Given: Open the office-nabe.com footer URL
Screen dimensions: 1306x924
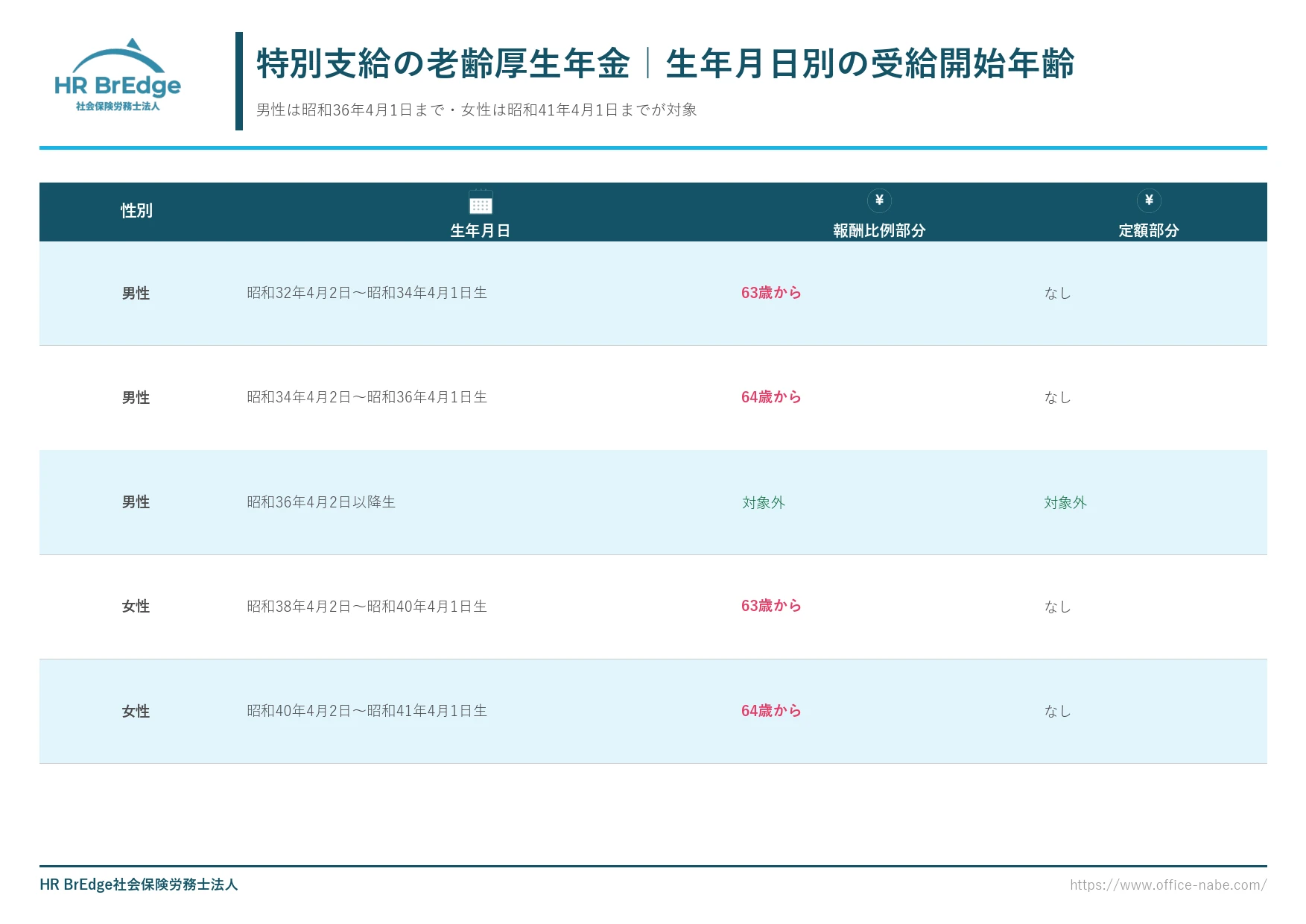Looking at the screenshot, I should [1168, 885].
